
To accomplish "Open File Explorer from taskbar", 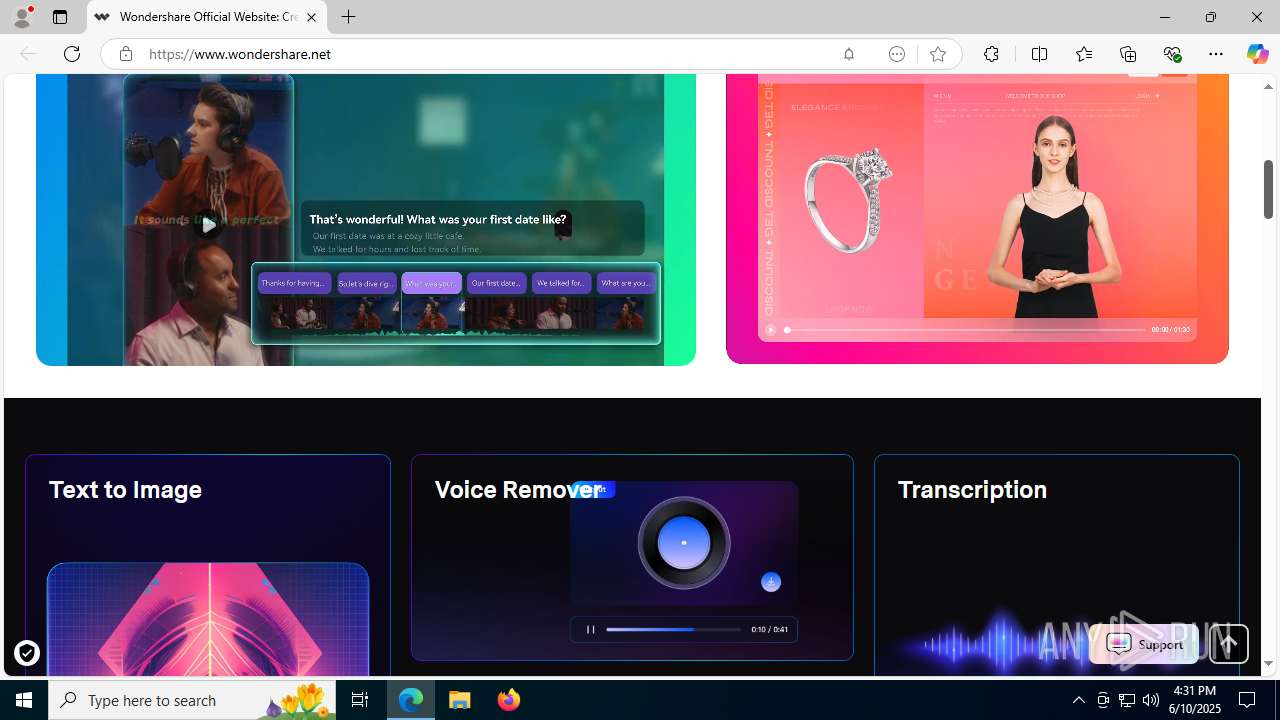I will pyautogui.click(x=460, y=700).
